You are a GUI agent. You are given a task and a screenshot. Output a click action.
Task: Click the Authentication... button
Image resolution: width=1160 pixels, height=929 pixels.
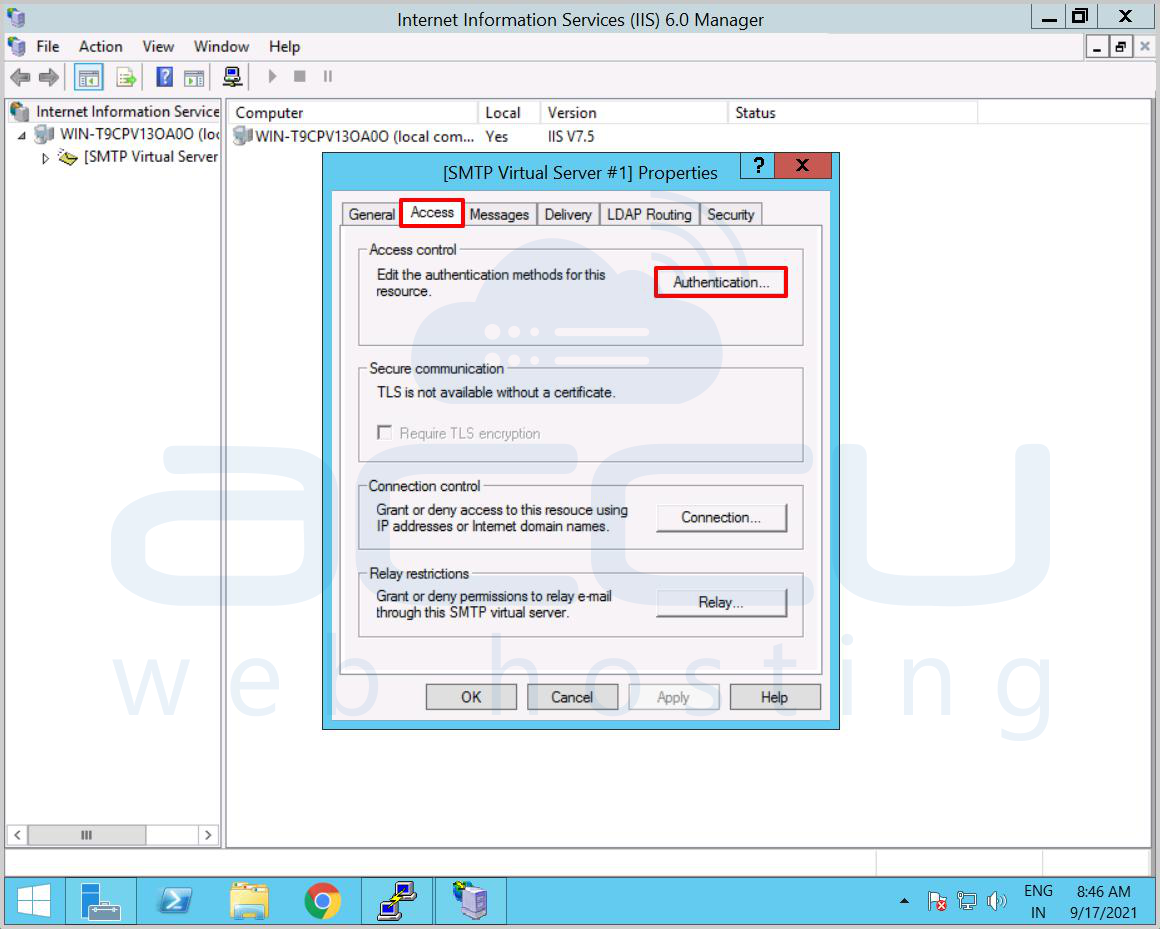pos(721,283)
